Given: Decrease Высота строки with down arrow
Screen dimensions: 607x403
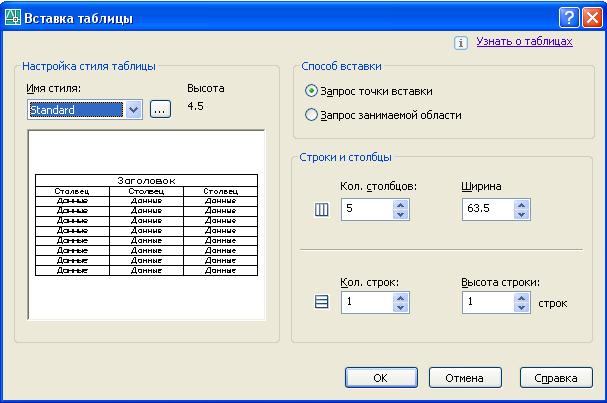Looking at the screenshot, I should point(521,308).
